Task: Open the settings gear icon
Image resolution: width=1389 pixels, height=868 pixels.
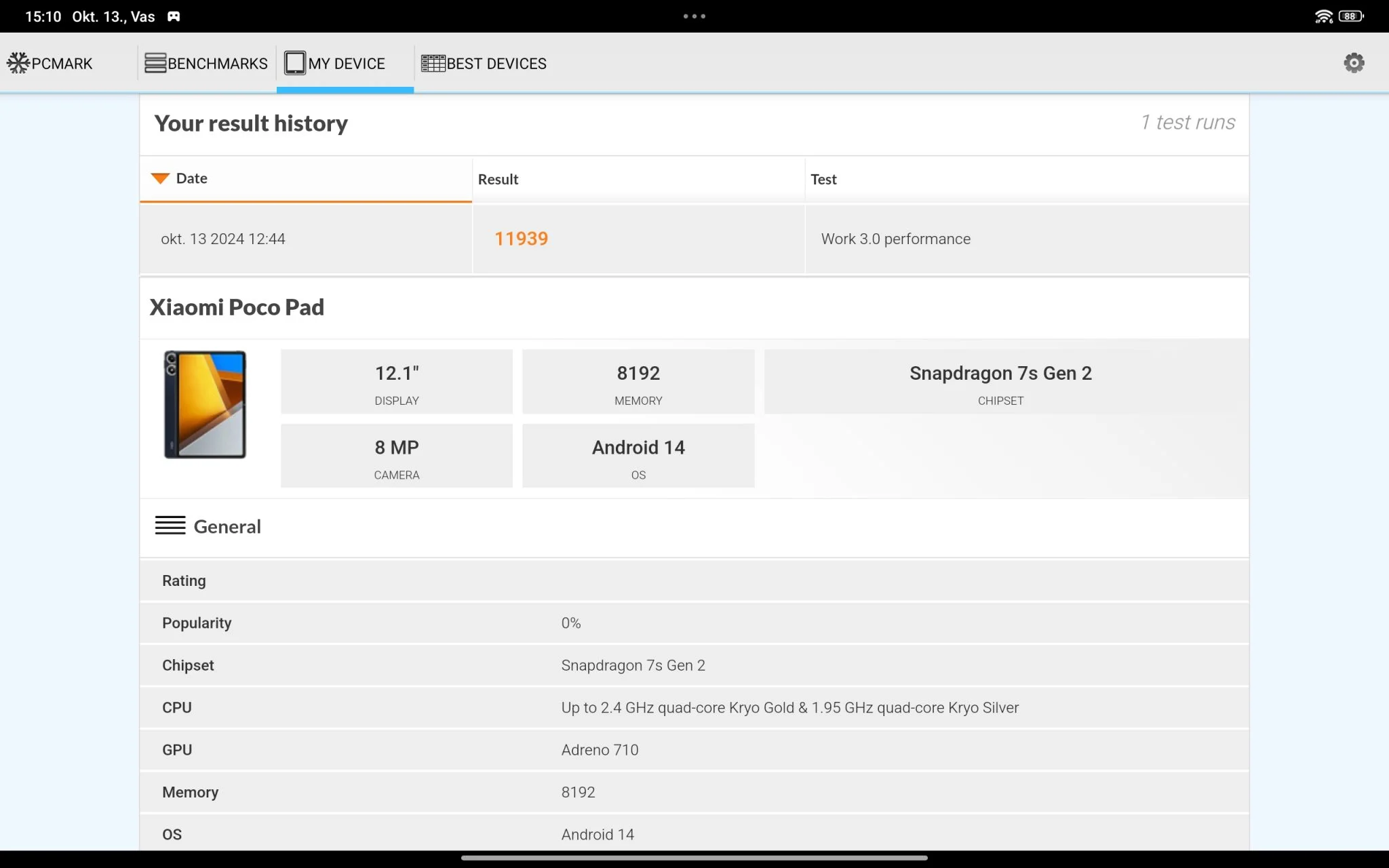Action: [x=1354, y=63]
